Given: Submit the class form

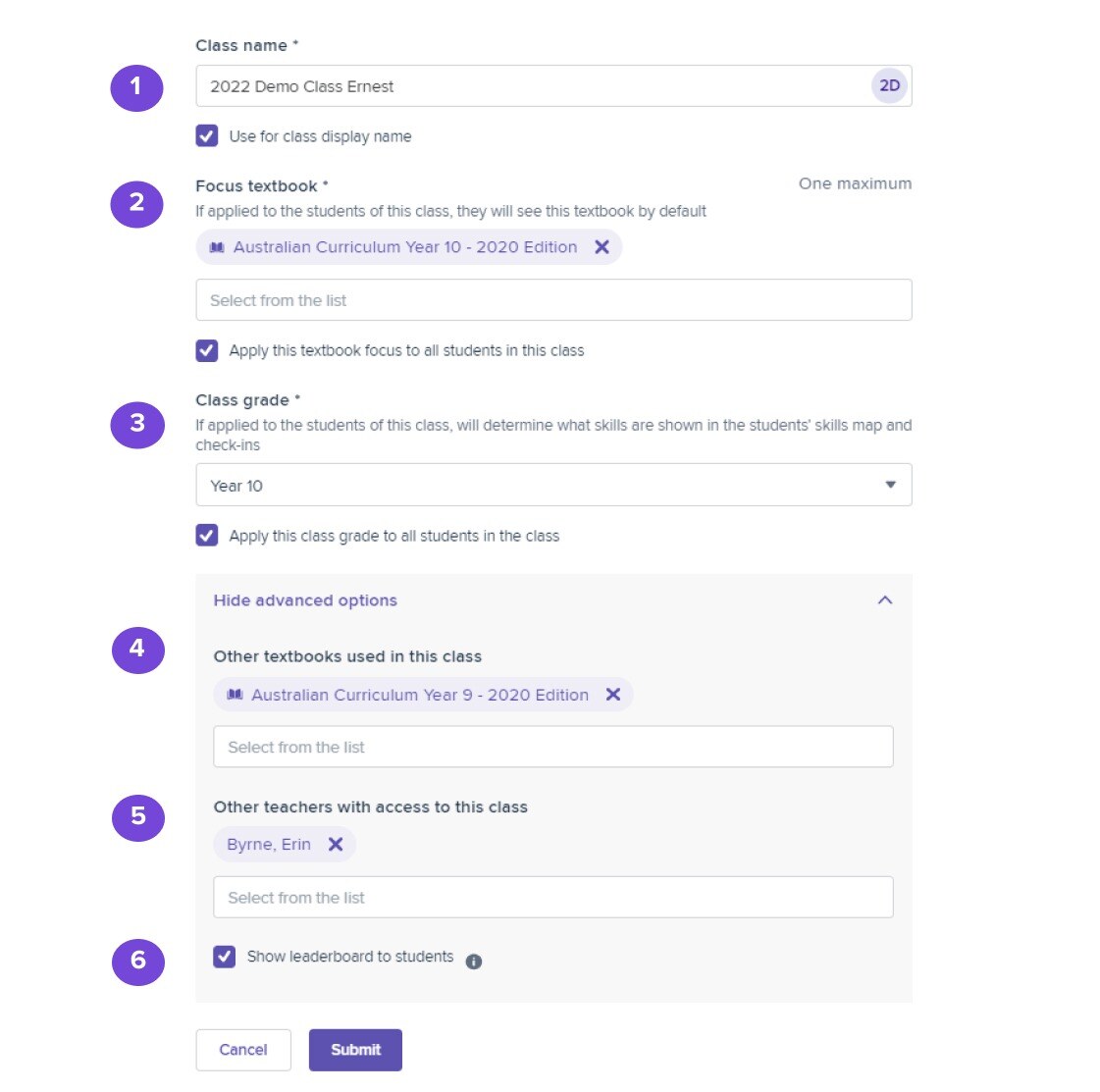Looking at the screenshot, I should pyautogui.click(x=355, y=1050).
